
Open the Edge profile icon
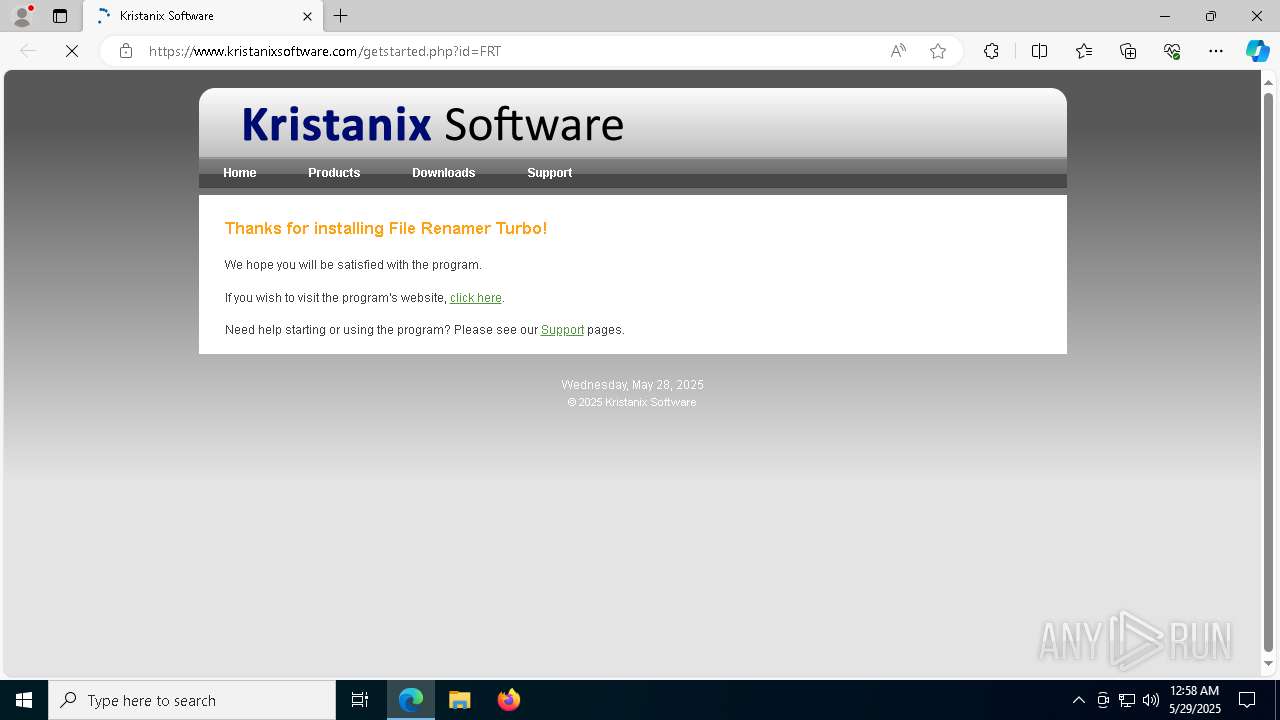click(x=22, y=16)
